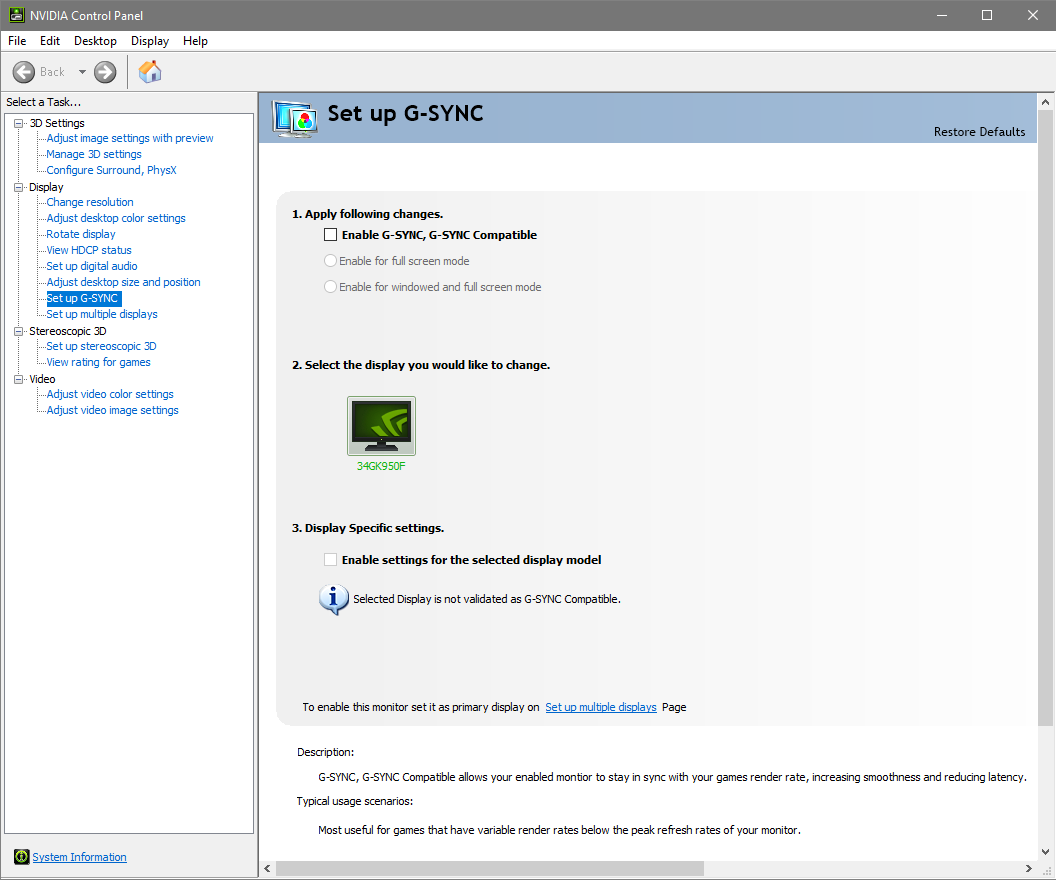1056x880 pixels.
Task: Open the Display menu
Action: (x=150, y=41)
